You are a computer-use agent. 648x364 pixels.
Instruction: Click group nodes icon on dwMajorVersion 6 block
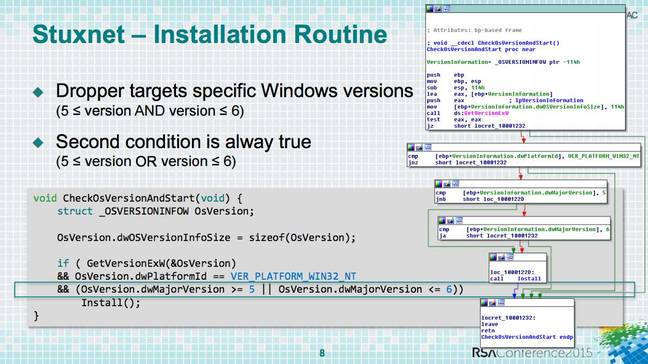point(458,220)
